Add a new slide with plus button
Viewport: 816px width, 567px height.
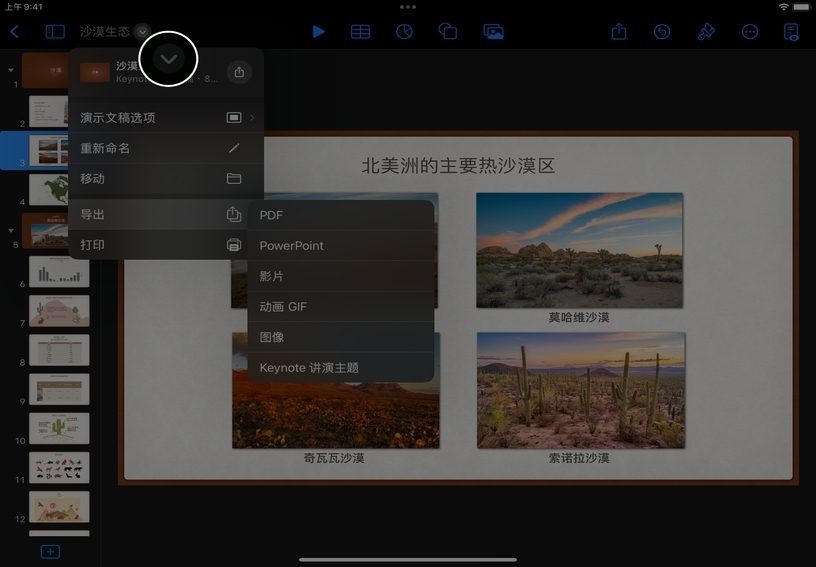click(x=50, y=552)
